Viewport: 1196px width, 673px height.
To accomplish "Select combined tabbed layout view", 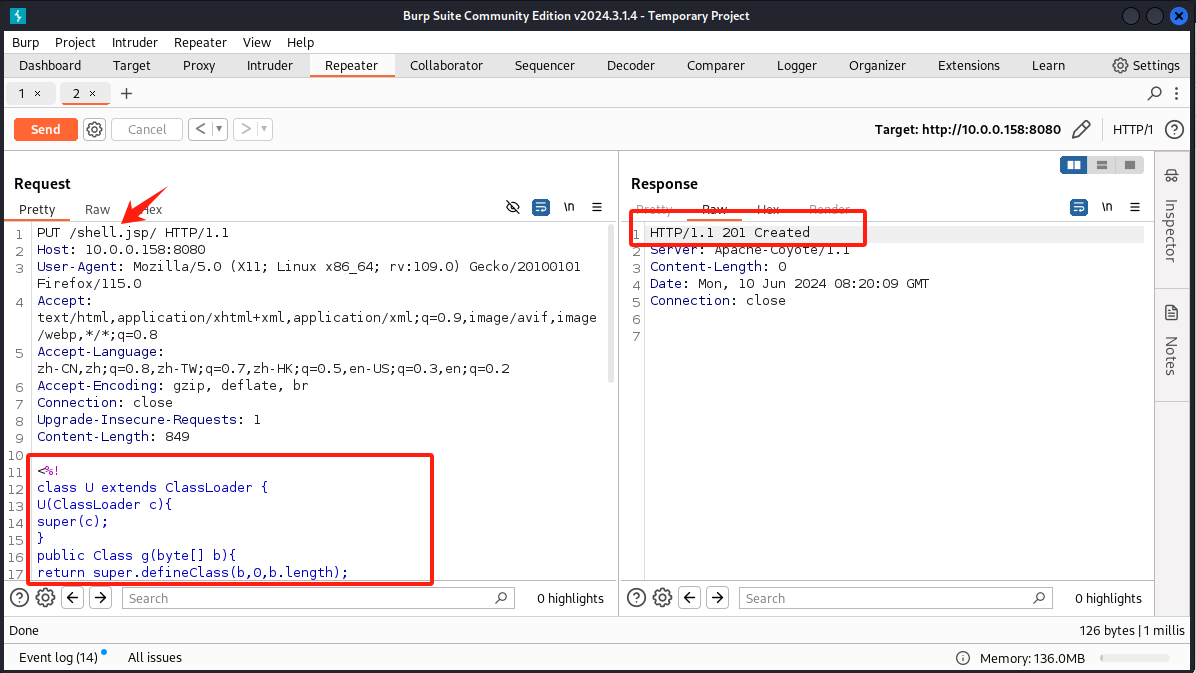I will [1130, 165].
